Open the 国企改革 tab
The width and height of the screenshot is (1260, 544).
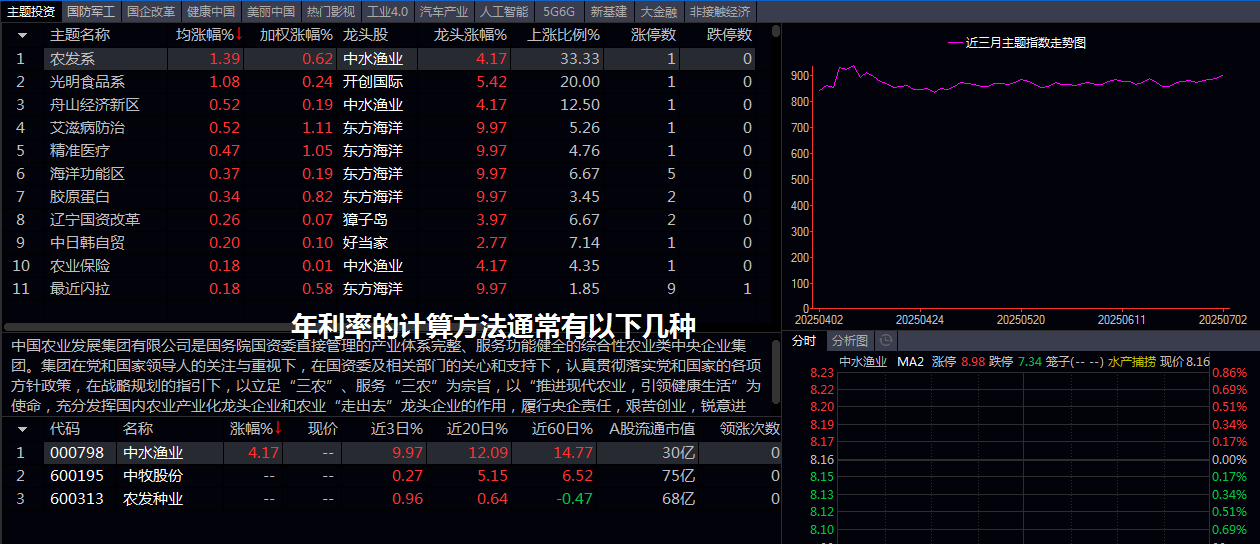click(x=151, y=12)
